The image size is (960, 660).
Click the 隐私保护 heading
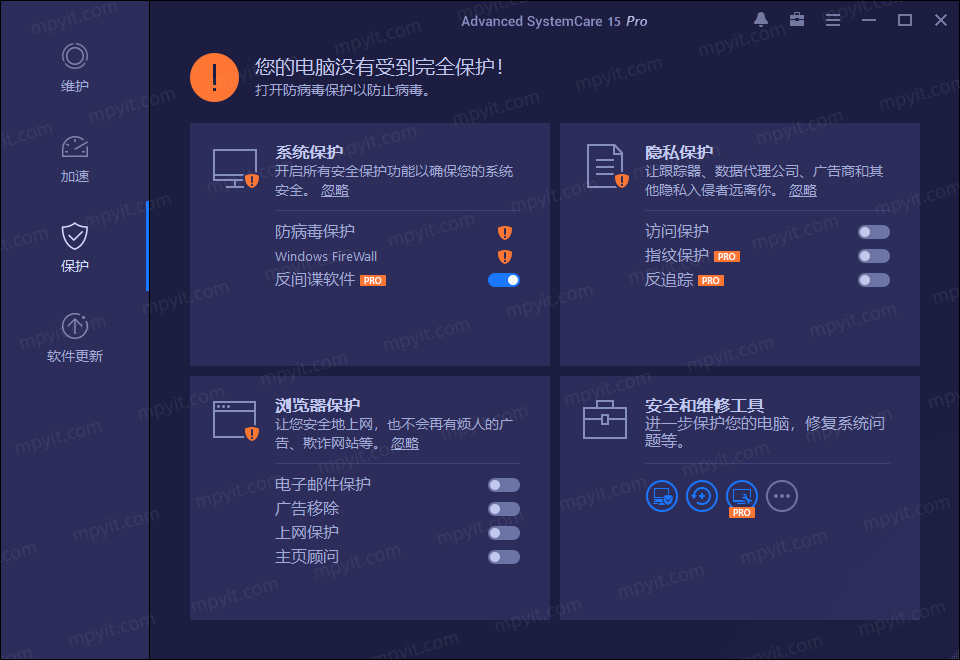(x=679, y=152)
